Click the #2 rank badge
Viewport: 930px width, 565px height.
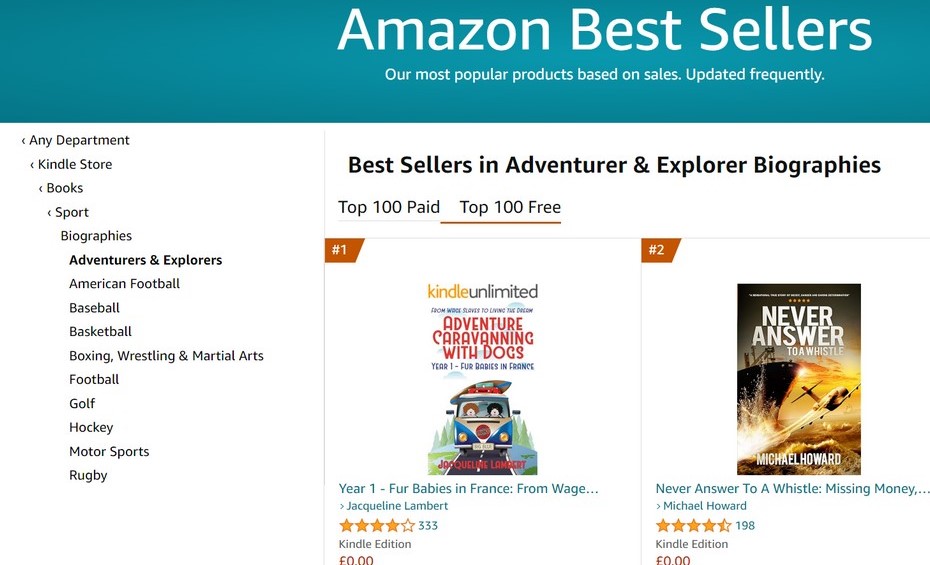655,250
